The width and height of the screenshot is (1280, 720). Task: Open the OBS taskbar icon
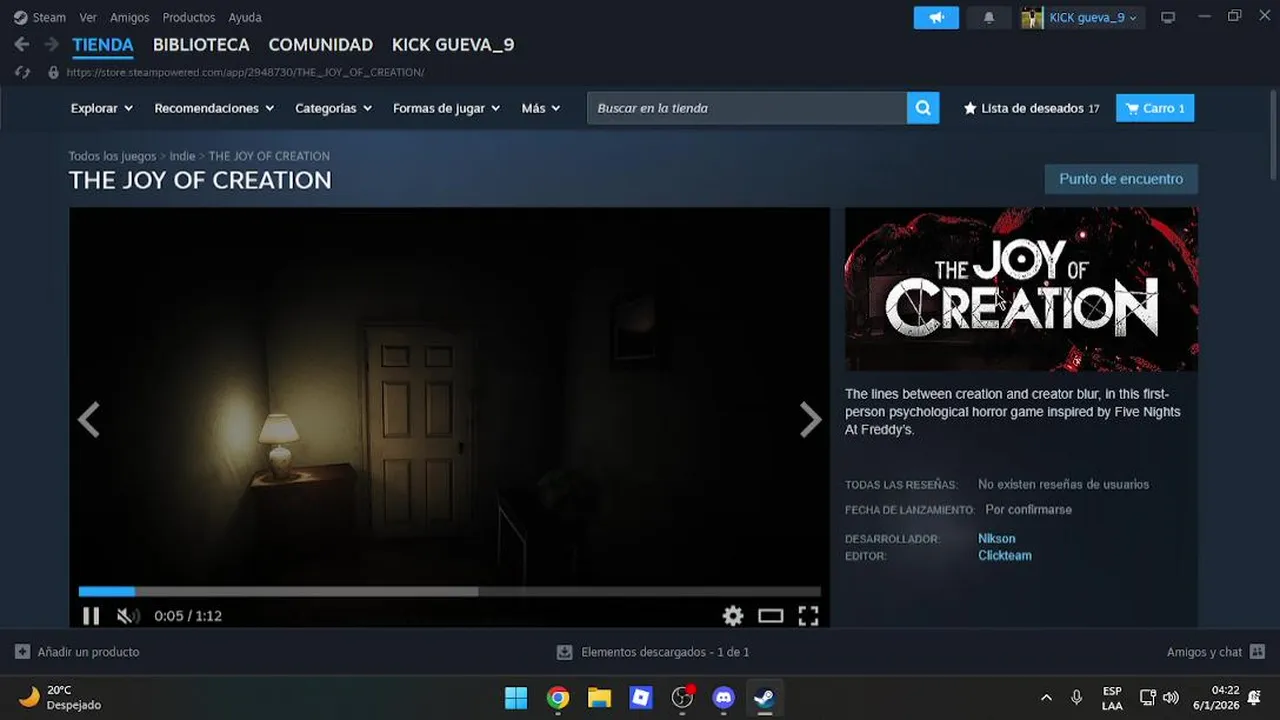[x=682, y=697]
